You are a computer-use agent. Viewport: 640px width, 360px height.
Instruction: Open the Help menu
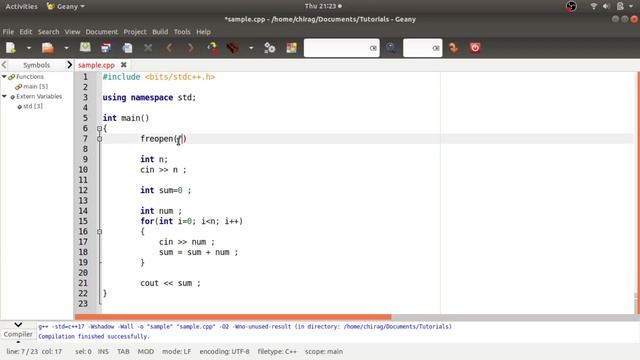click(203, 32)
